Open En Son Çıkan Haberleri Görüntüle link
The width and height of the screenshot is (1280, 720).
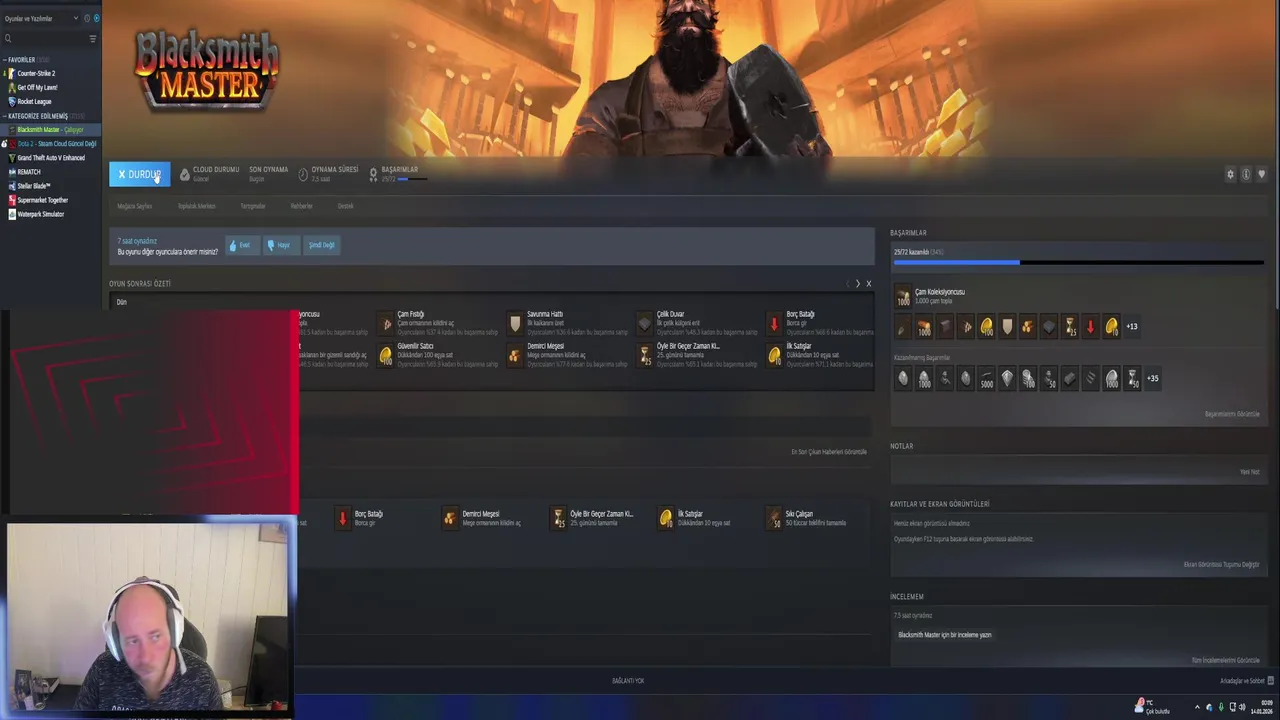[829, 452]
